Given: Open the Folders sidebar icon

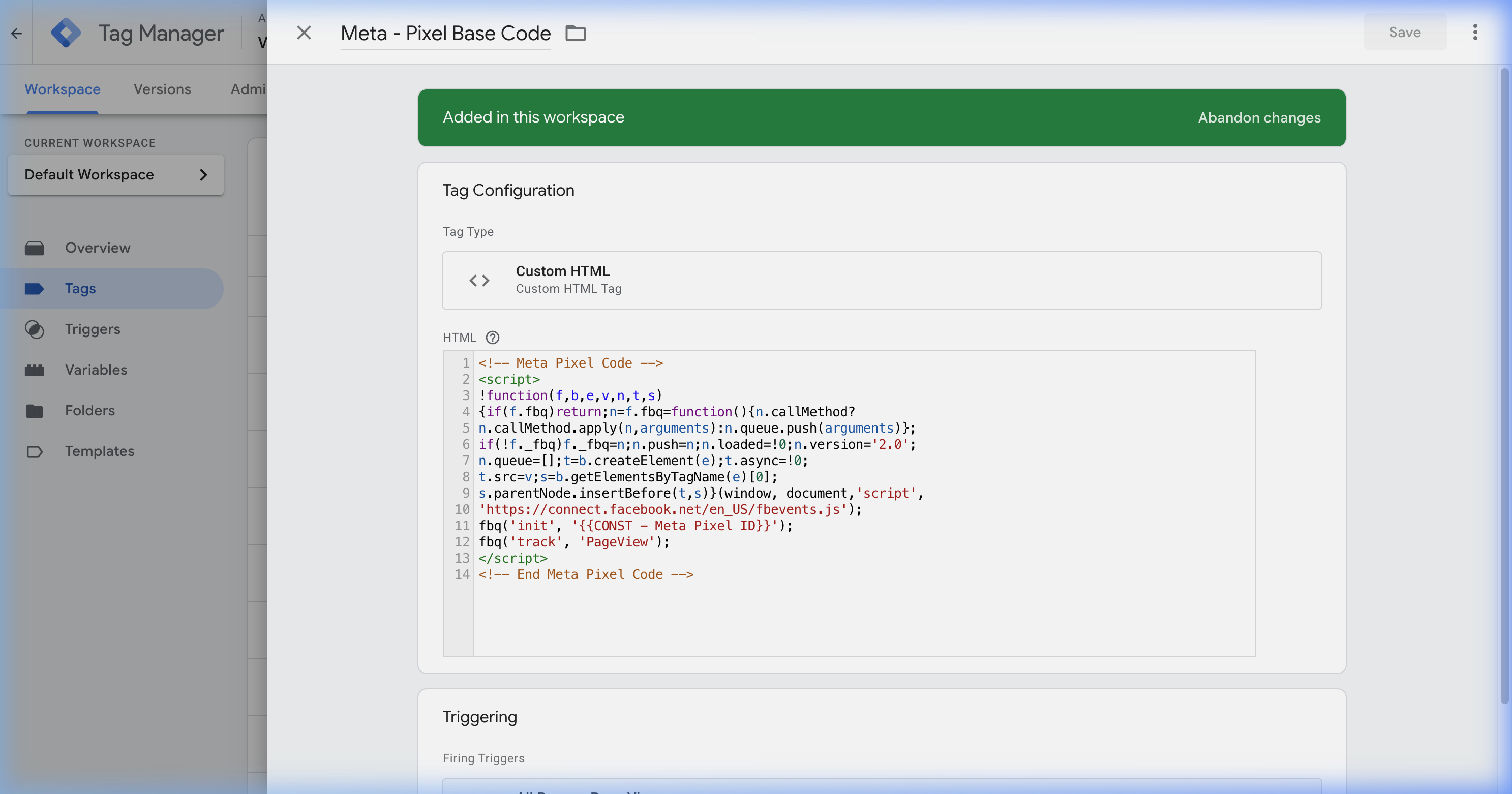Looking at the screenshot, I should pyautogui.click(x=35, y=410).
